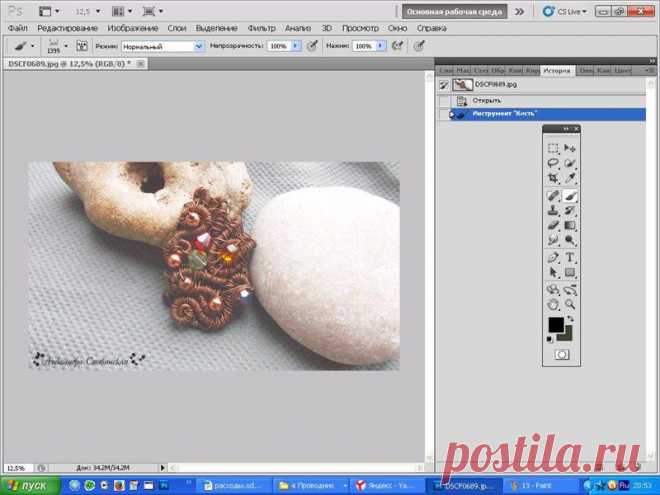Select the Horizontal Type tool
This screenshot has width=660, height=495.
click(570, 258)
